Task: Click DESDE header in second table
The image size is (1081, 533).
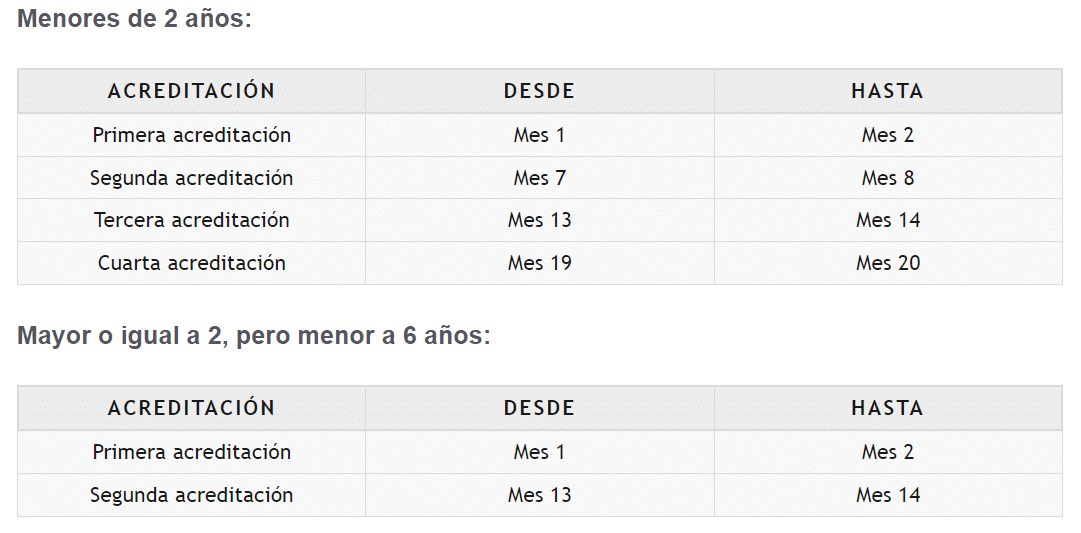Action: coord(539,408)
